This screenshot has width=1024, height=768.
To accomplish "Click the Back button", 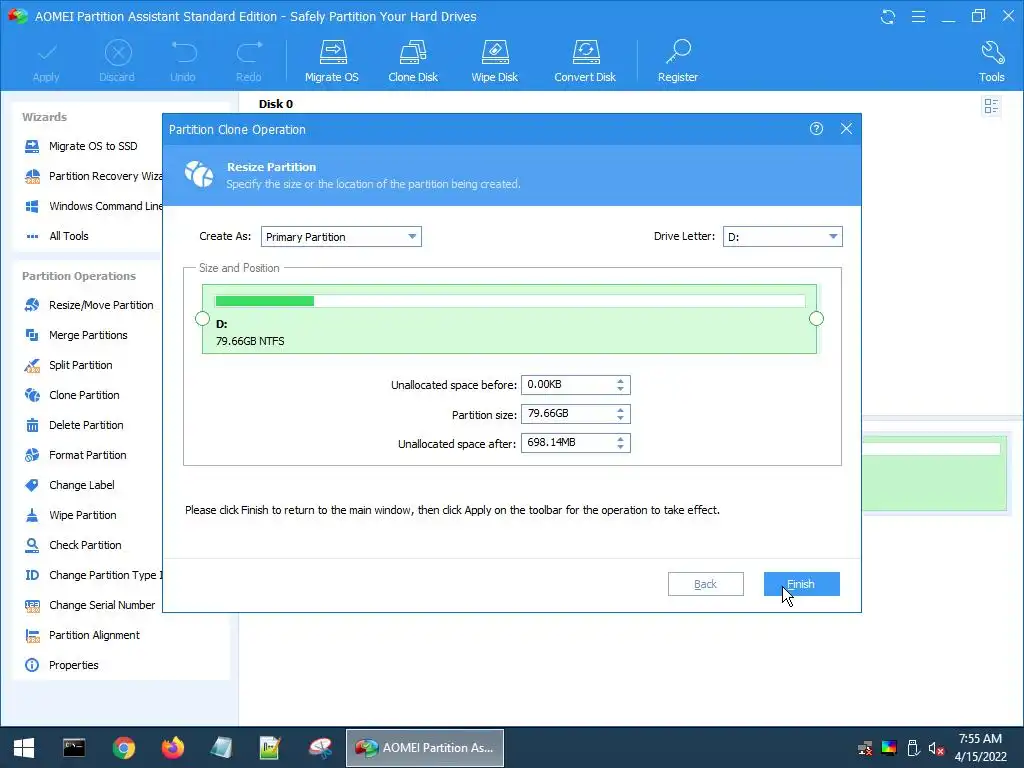I will pos(705,584).
